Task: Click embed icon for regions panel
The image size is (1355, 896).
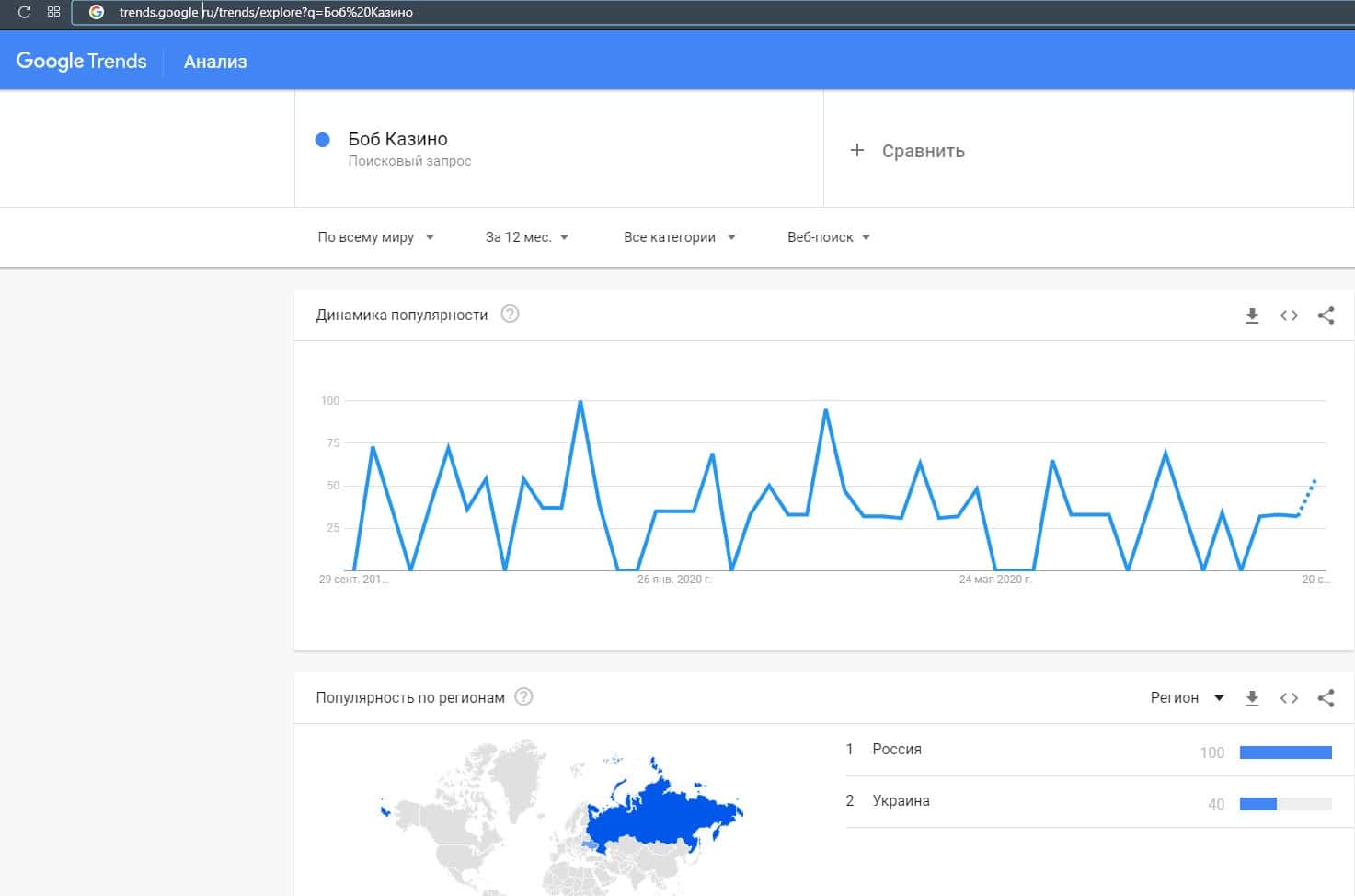Action: click(1289, 698)
